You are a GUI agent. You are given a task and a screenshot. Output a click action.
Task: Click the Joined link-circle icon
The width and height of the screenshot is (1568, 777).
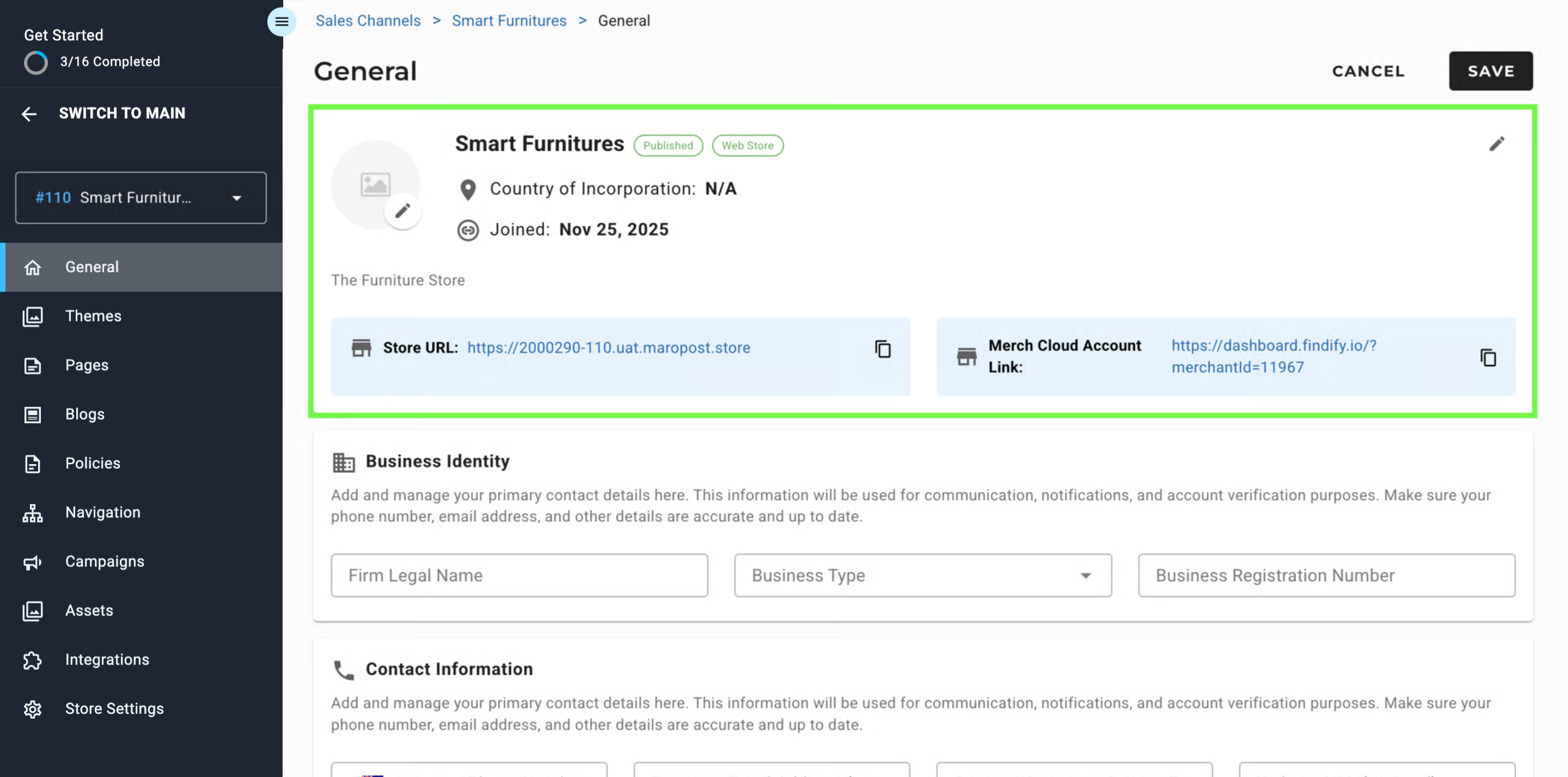(x=468, y=231)
